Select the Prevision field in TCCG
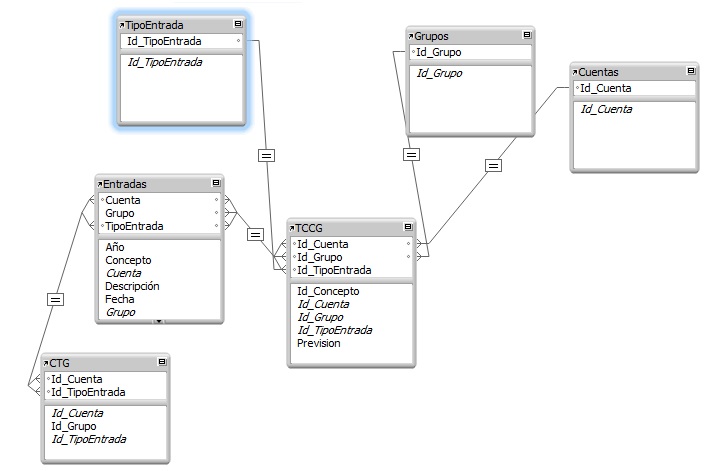Screen dimensions: 710x471 (319, 343)
